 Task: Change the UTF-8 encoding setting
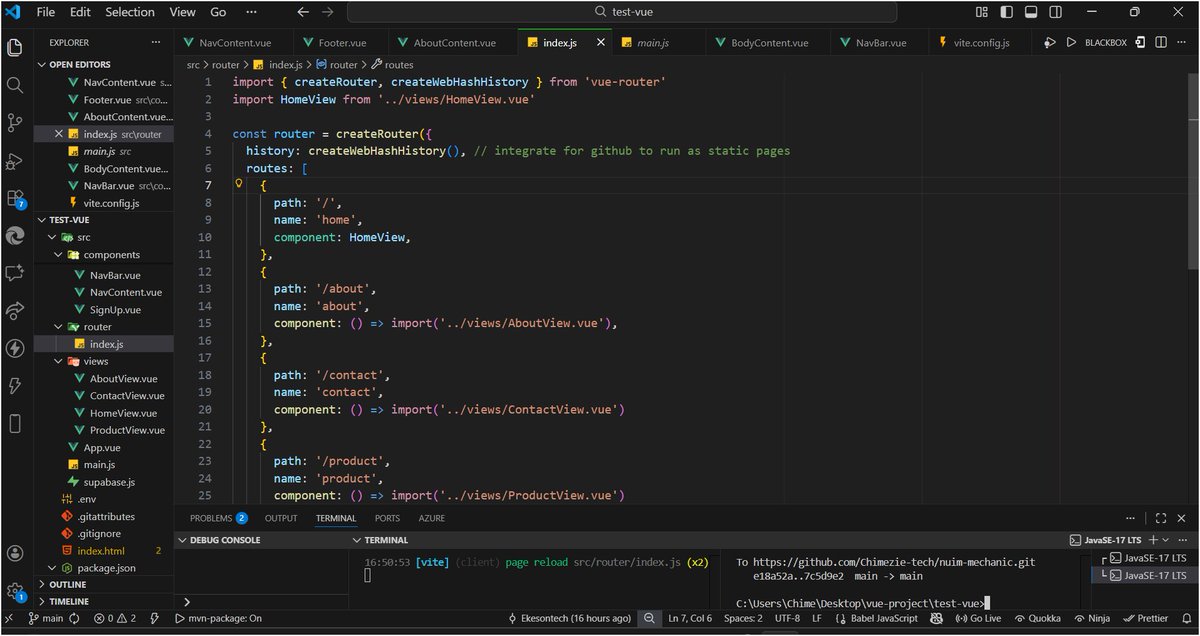[787, 618]
